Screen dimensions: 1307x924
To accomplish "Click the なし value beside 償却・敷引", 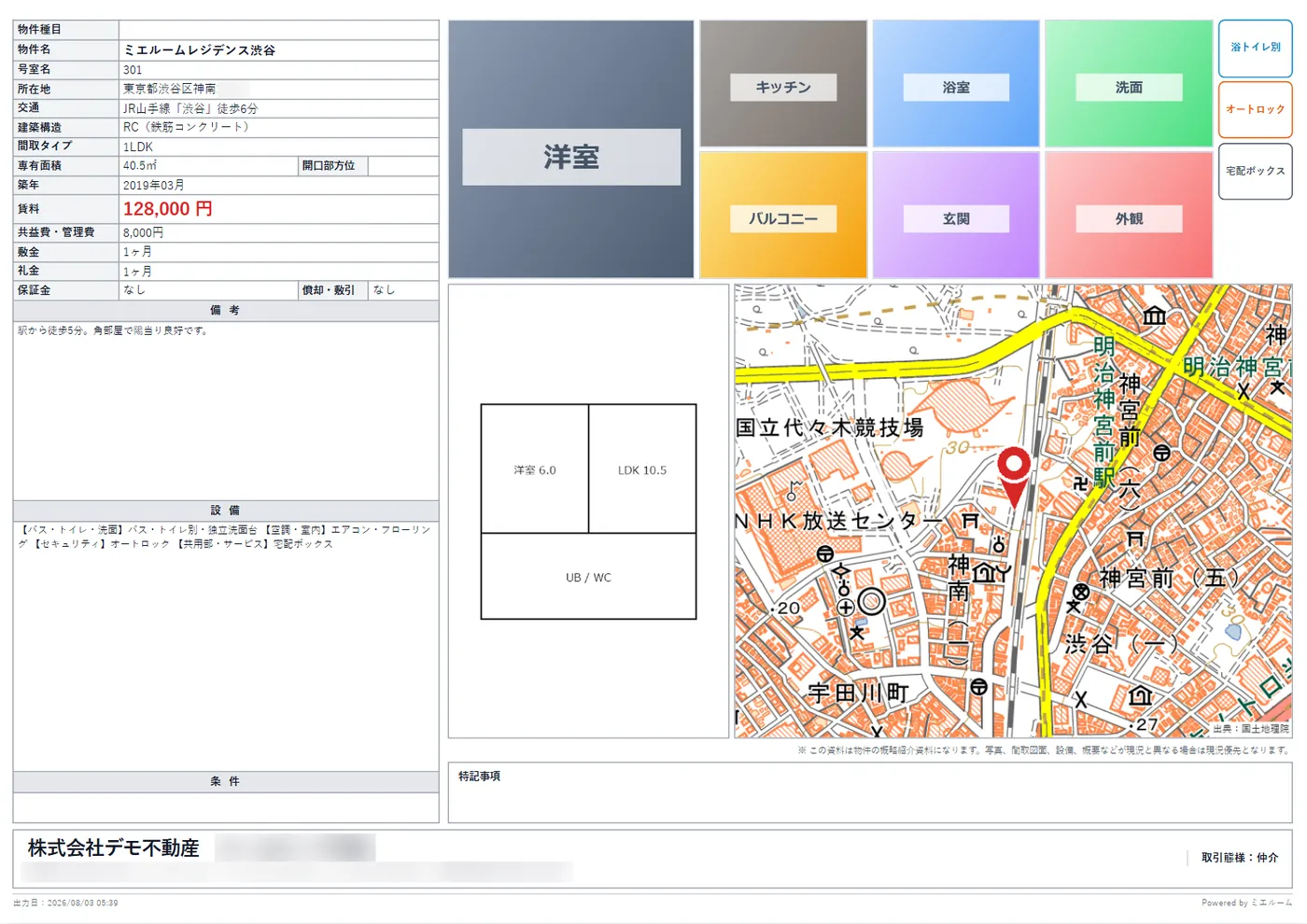I will [x=385, y=290].
